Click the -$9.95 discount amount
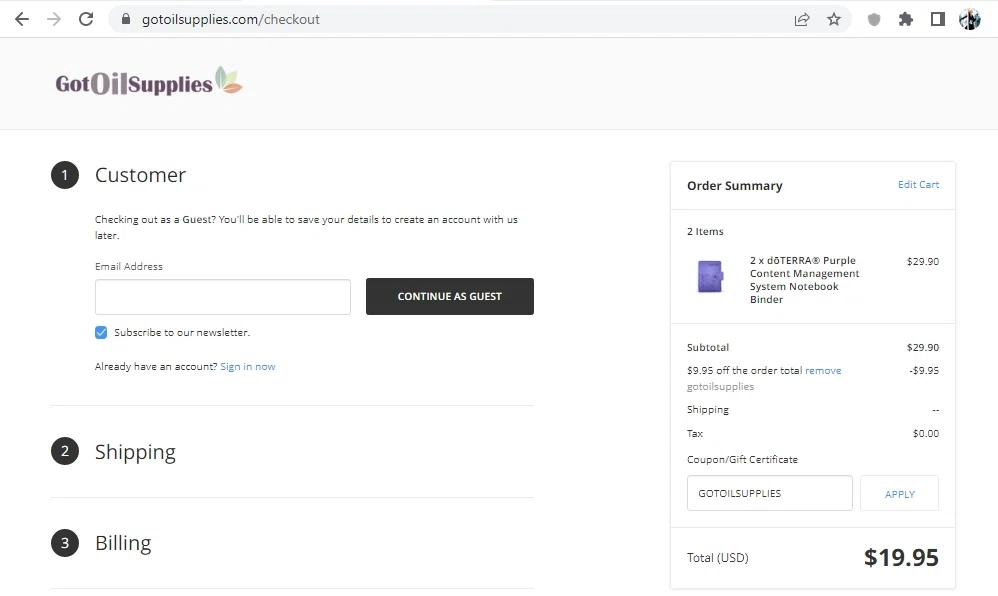 (924, 371)
